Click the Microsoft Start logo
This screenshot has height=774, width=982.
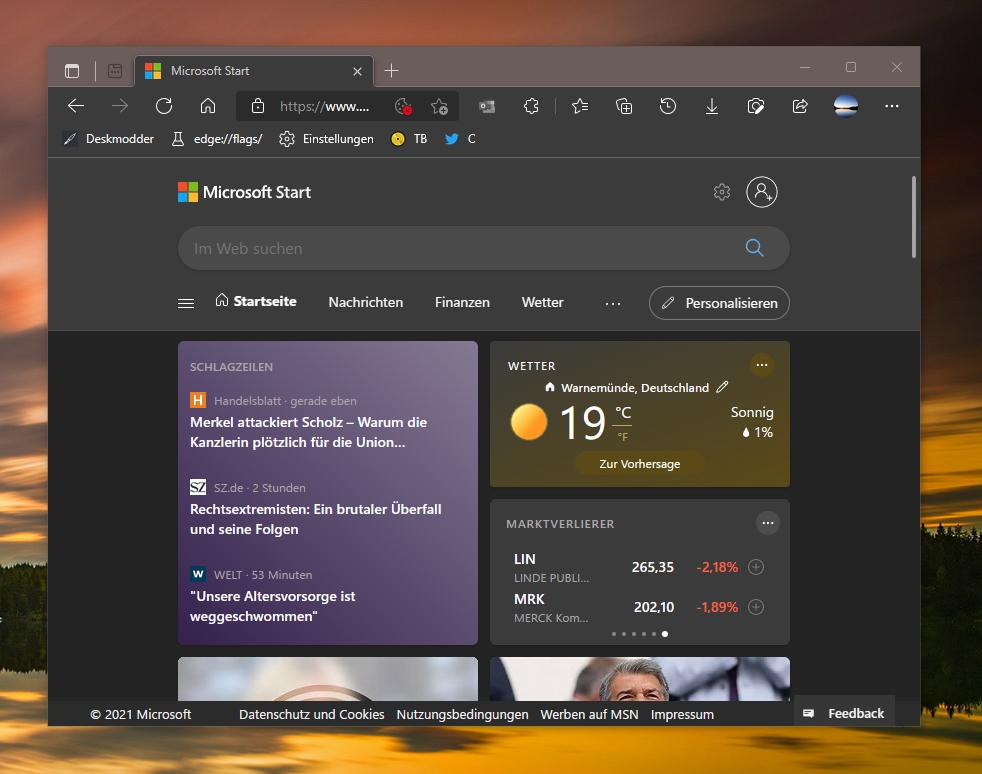click(x=244, y=192)
